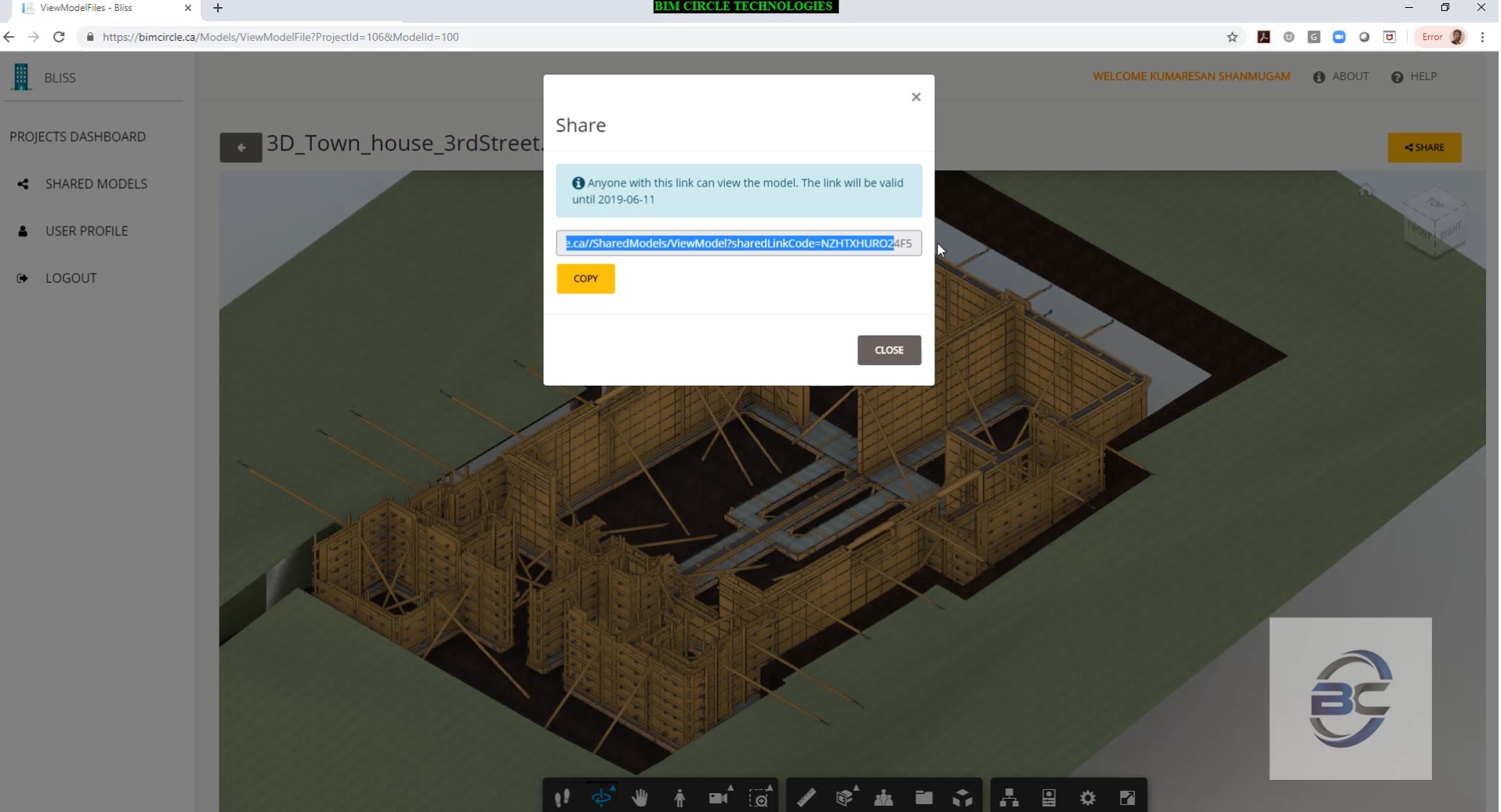Select the First Person walk footprints tool
This screenshot has width=1501, height=812.
[x=562, y=798]
